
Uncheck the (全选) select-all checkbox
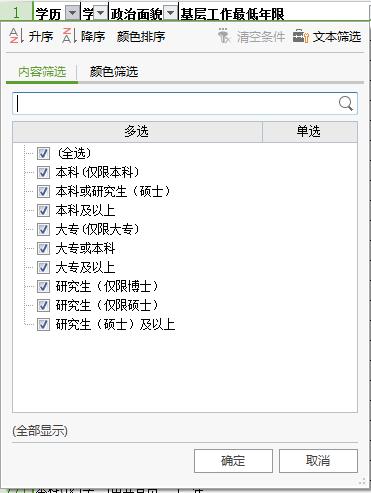tap(43, 153)
